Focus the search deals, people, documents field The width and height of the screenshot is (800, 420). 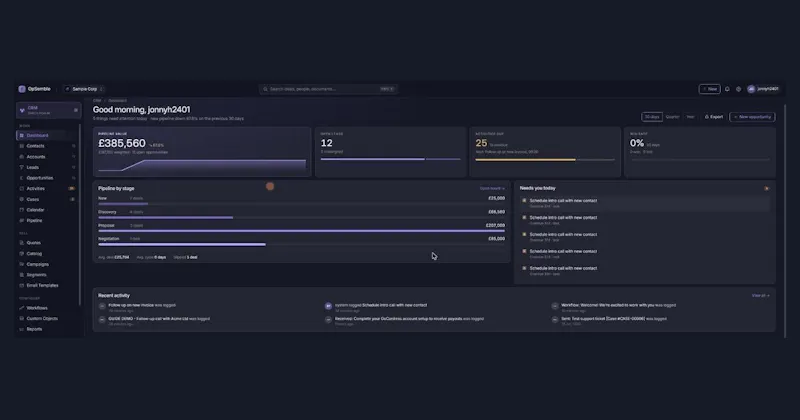tap(329, 89)
